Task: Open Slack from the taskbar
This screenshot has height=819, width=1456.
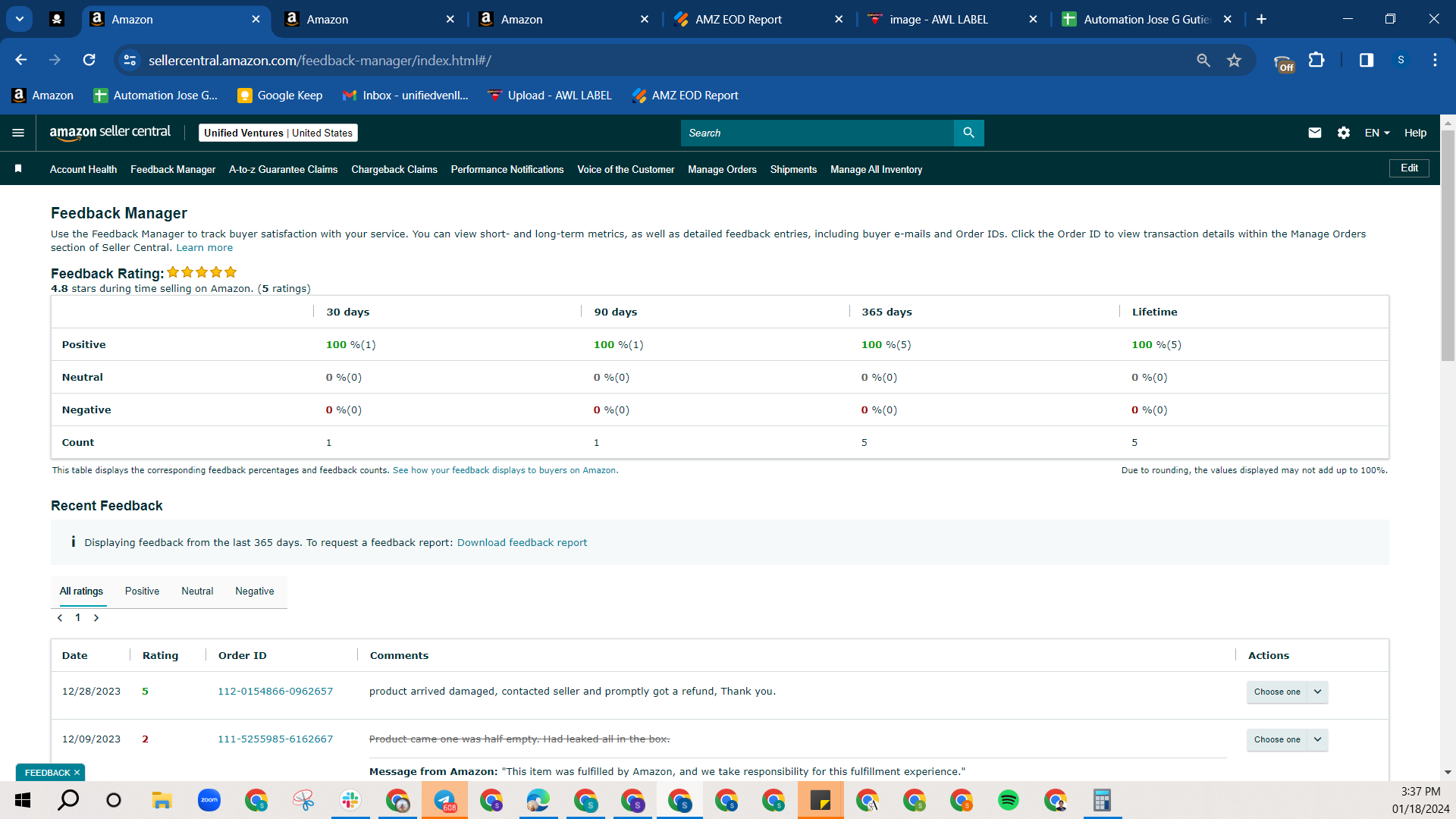Action: click(350, 800)
